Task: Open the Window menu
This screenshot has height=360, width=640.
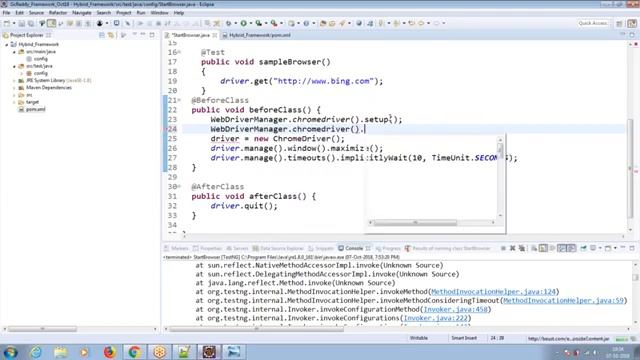Action: (x=159, y=13)
